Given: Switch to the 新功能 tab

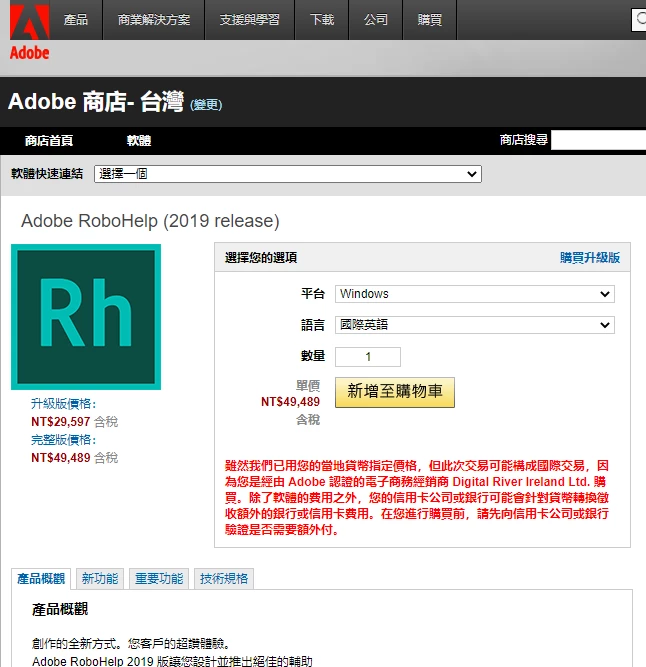Looking at the screenshot, I should point(100,579).
